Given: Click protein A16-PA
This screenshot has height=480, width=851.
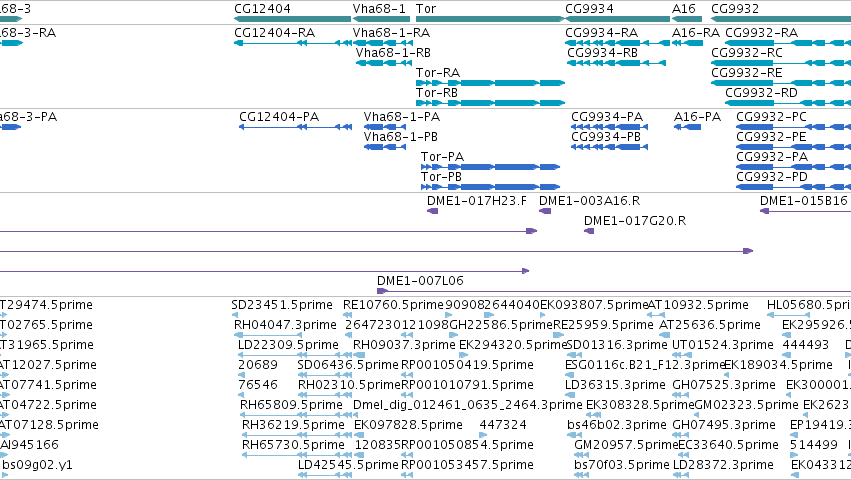Looking at the screenshot, I should coord(697,117).
